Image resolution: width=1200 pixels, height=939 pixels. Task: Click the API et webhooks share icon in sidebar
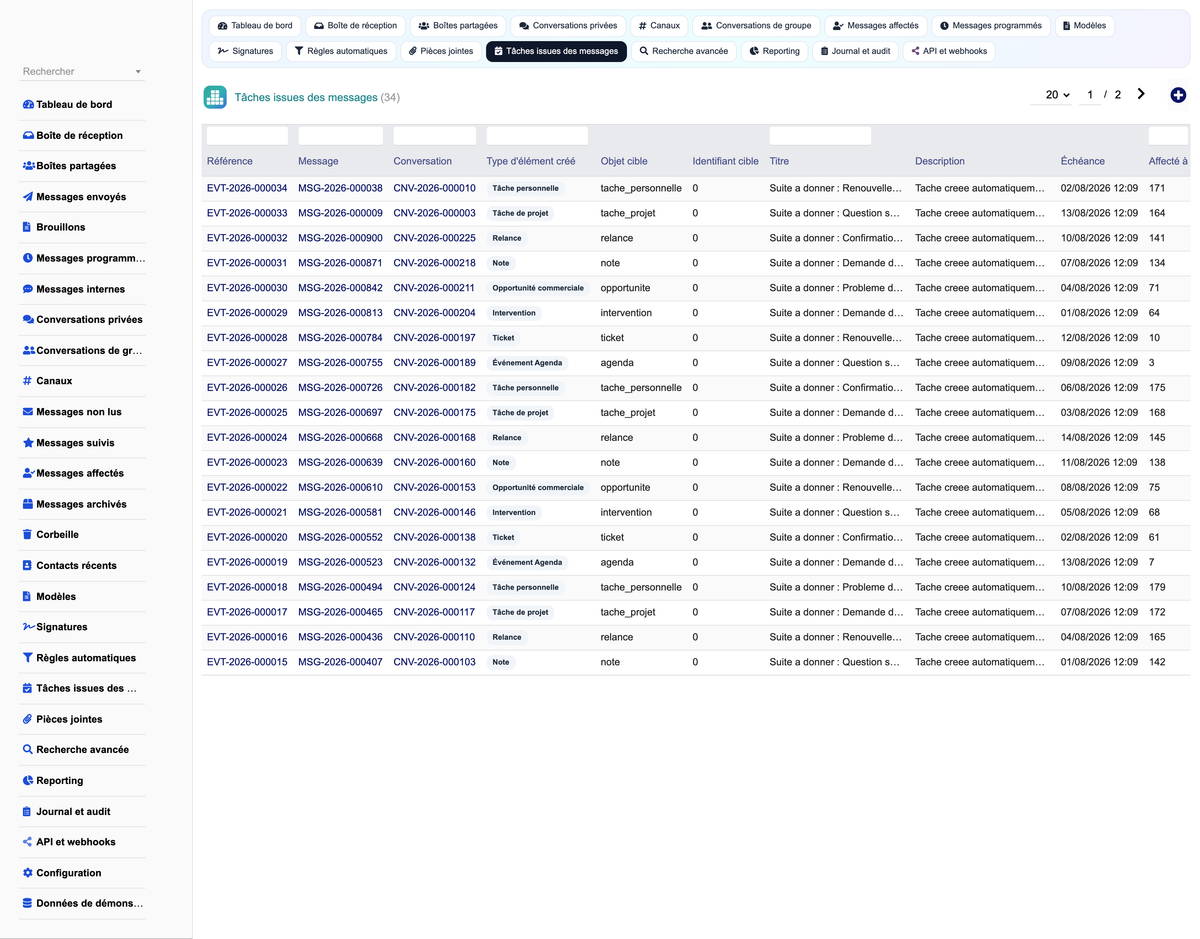tap(28, 842)
